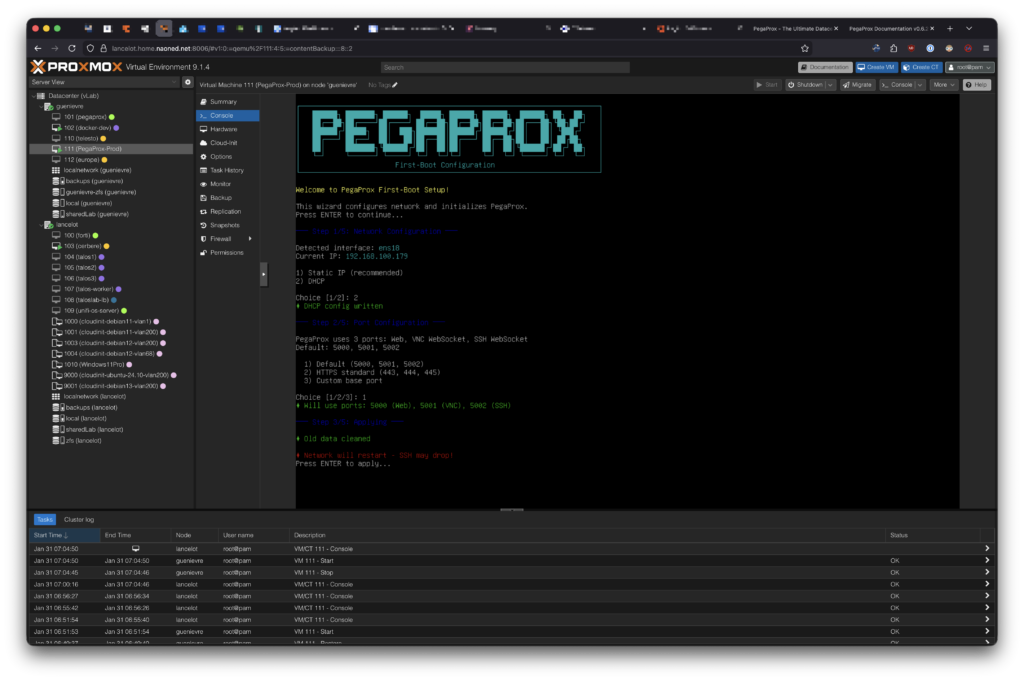Screen dimensions: 1024x681
Task: Click the Server View settings gear icon
Action: tap(188, 82)
